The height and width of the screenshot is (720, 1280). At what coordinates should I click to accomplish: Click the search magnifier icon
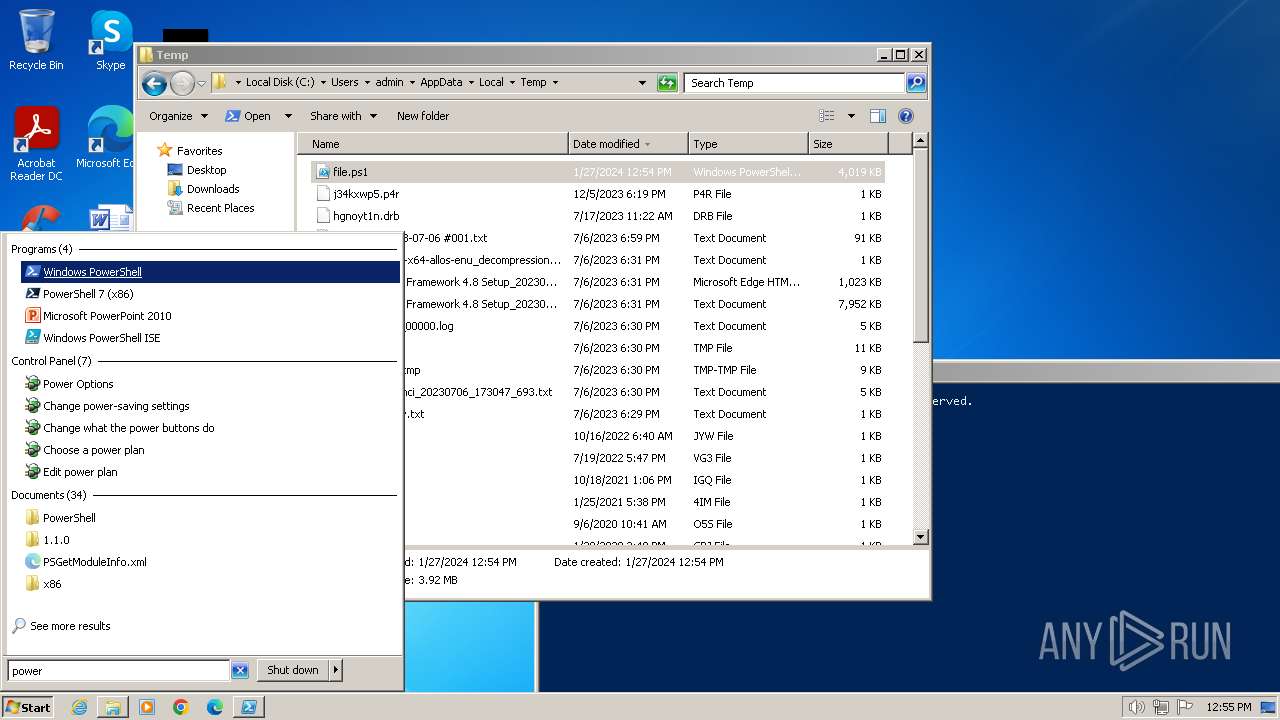click(x=916, y=83)
